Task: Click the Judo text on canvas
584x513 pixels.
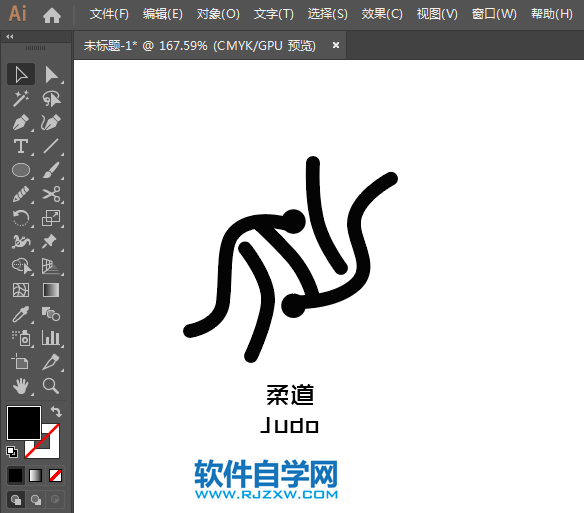Action: tap(289, 425)
